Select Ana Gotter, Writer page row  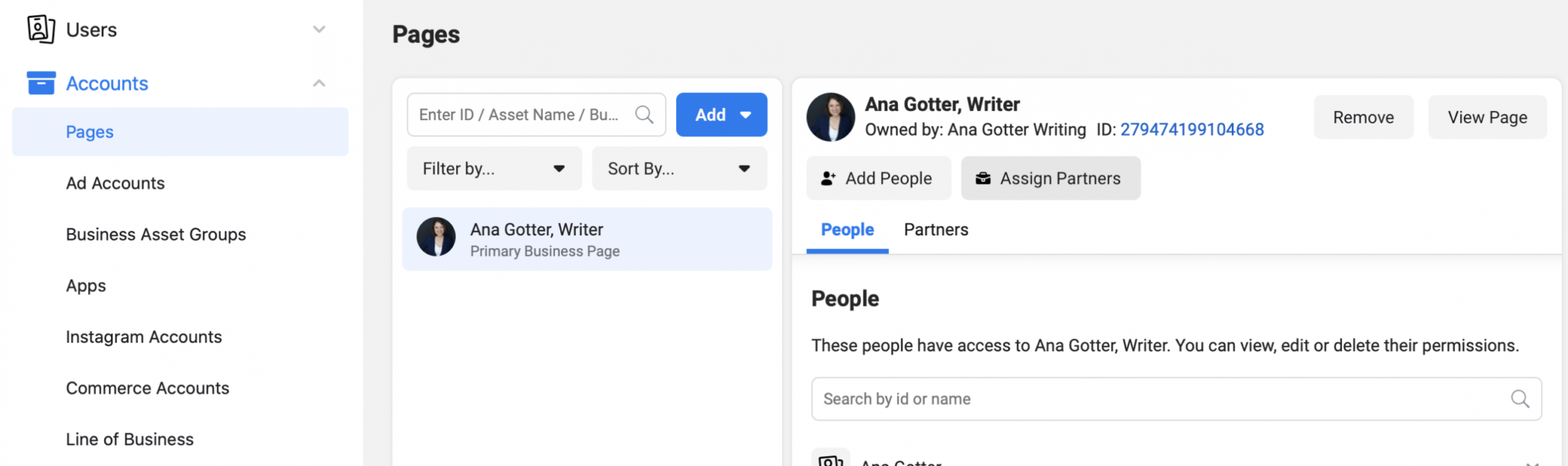pyautogui.click(x=587, y=239)
